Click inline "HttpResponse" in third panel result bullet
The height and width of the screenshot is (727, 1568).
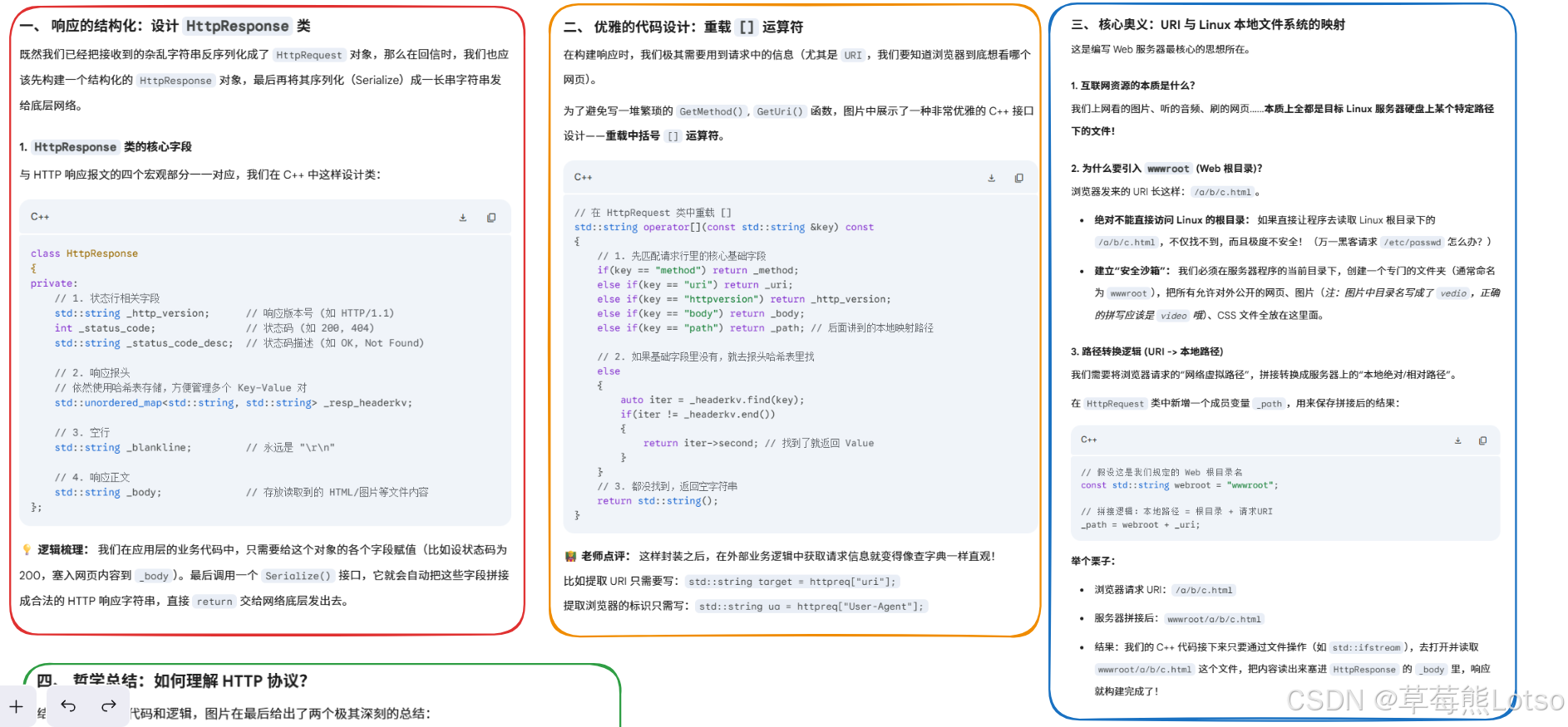coord(1364,670)
